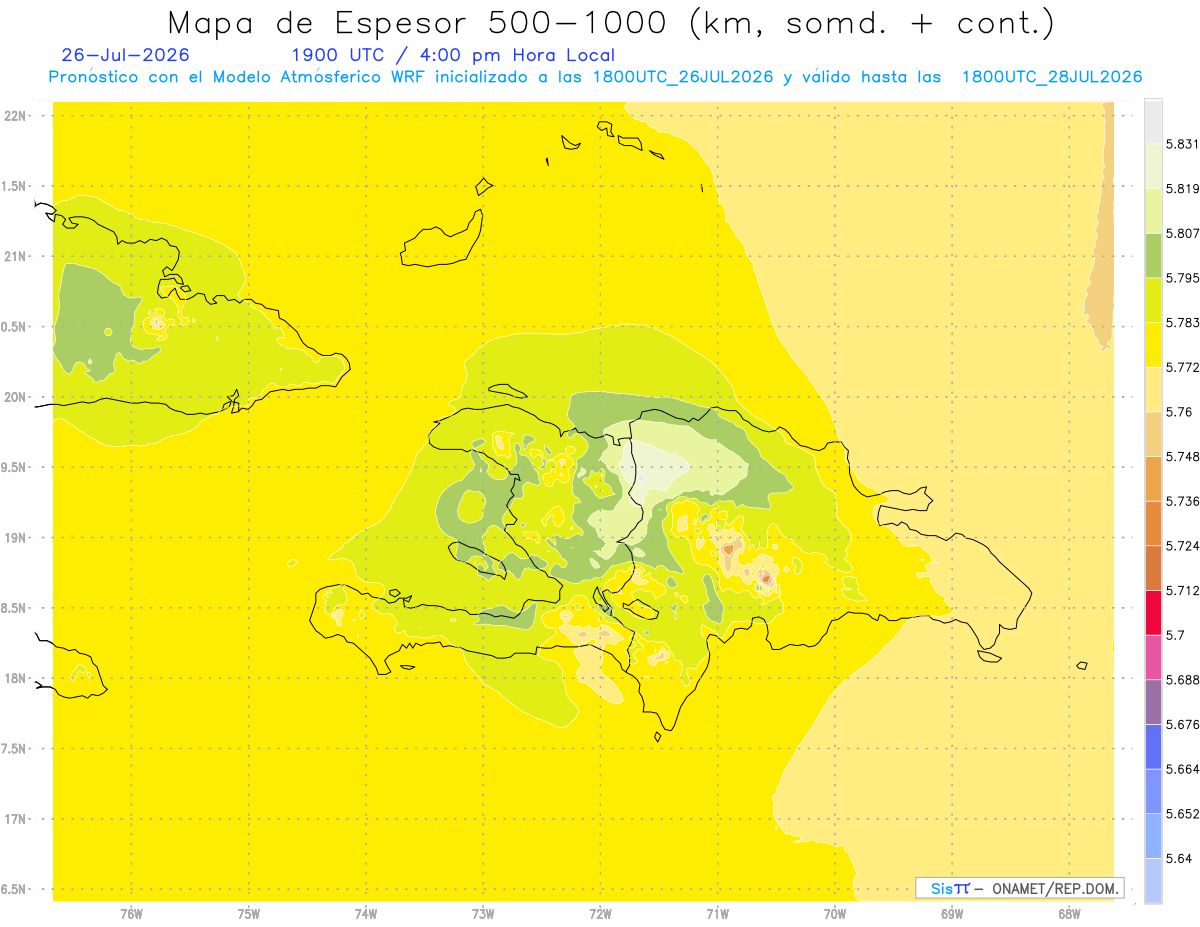Select the date text '26-Jul-2026'
Image resolution: width=1200 pixels, height=927 pixels.
126,55
